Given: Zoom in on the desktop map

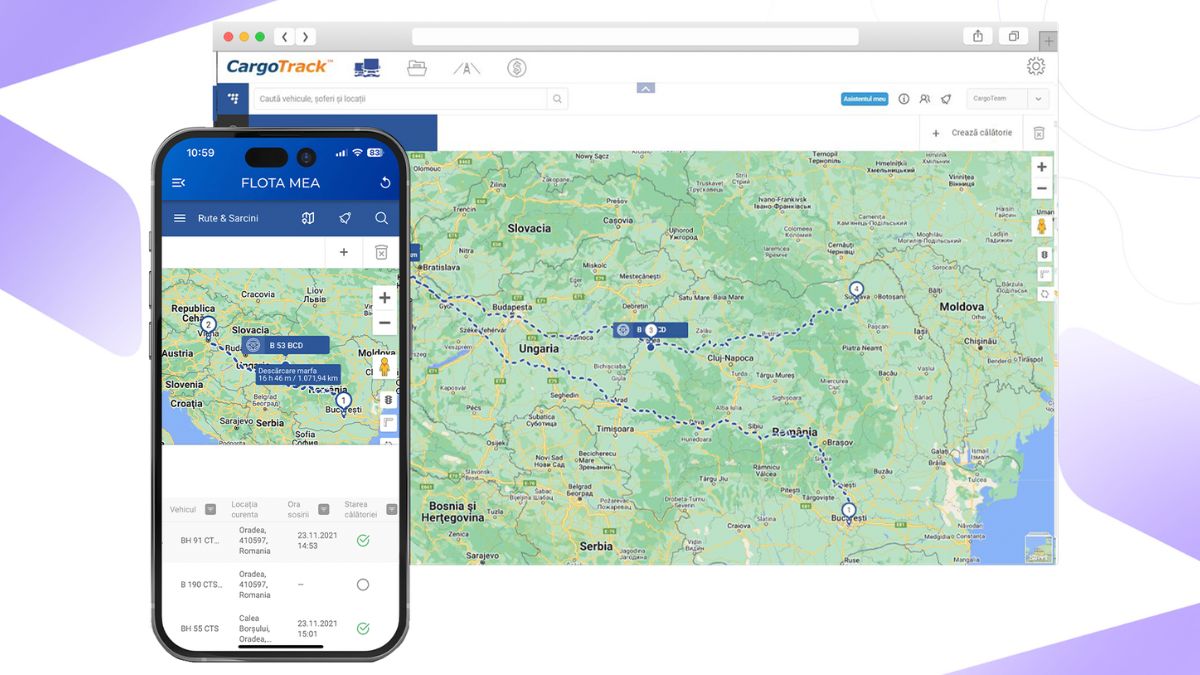Looking at the screenshot, I should coord(1042,167).
